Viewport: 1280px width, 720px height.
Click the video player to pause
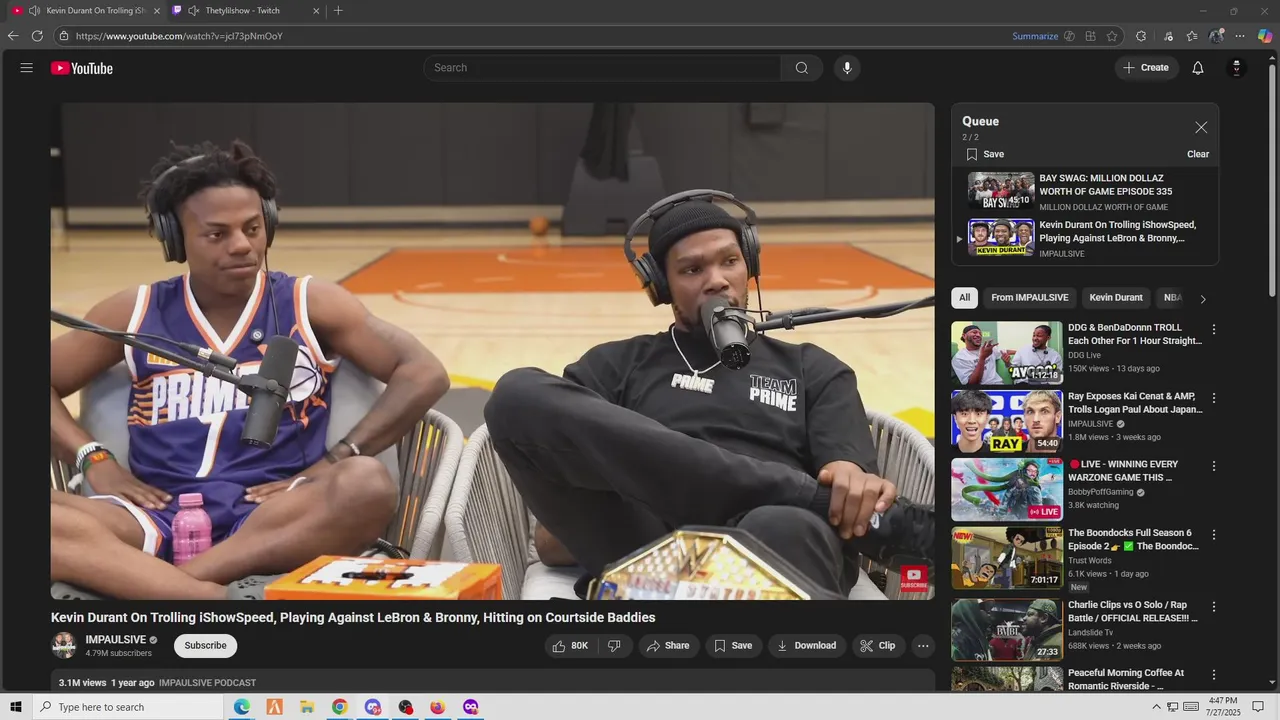coord(493,351)
